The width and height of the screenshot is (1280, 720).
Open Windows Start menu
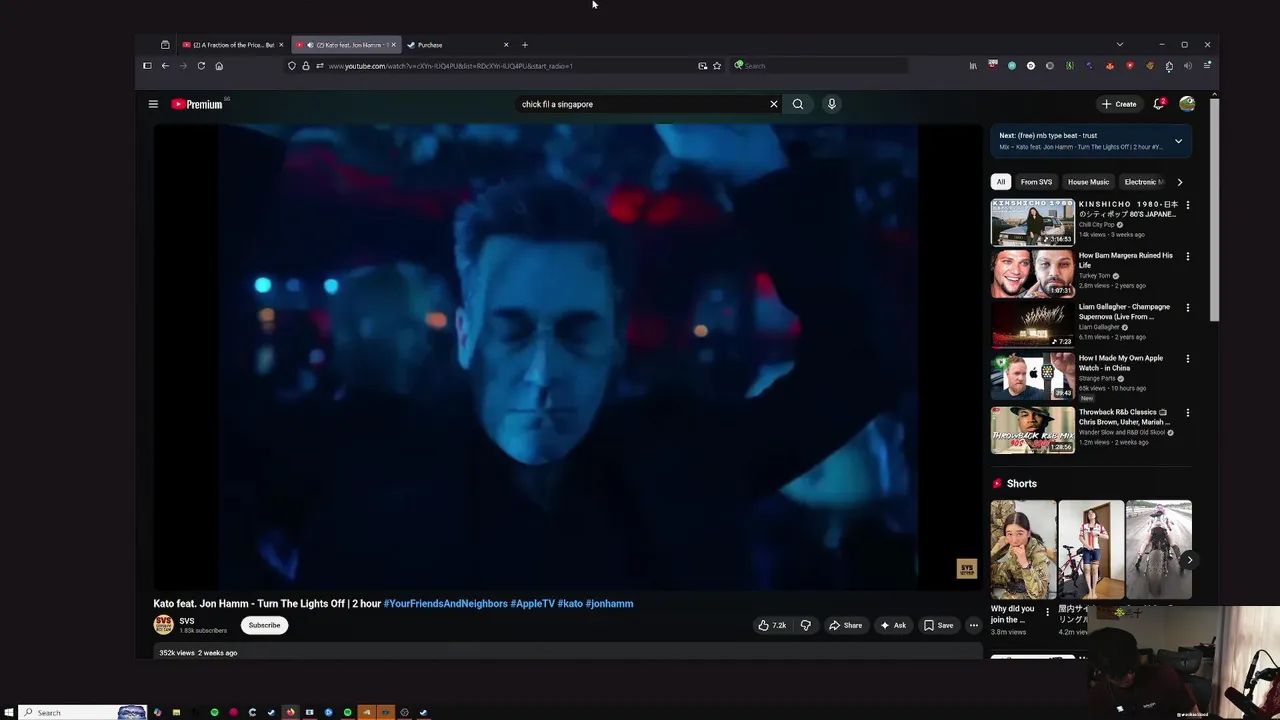(x=9, y=712)
